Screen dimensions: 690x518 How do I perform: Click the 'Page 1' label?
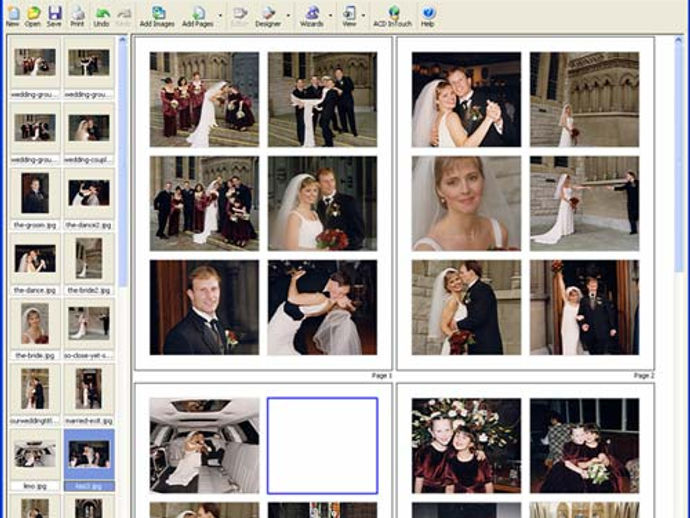(381, 375)
